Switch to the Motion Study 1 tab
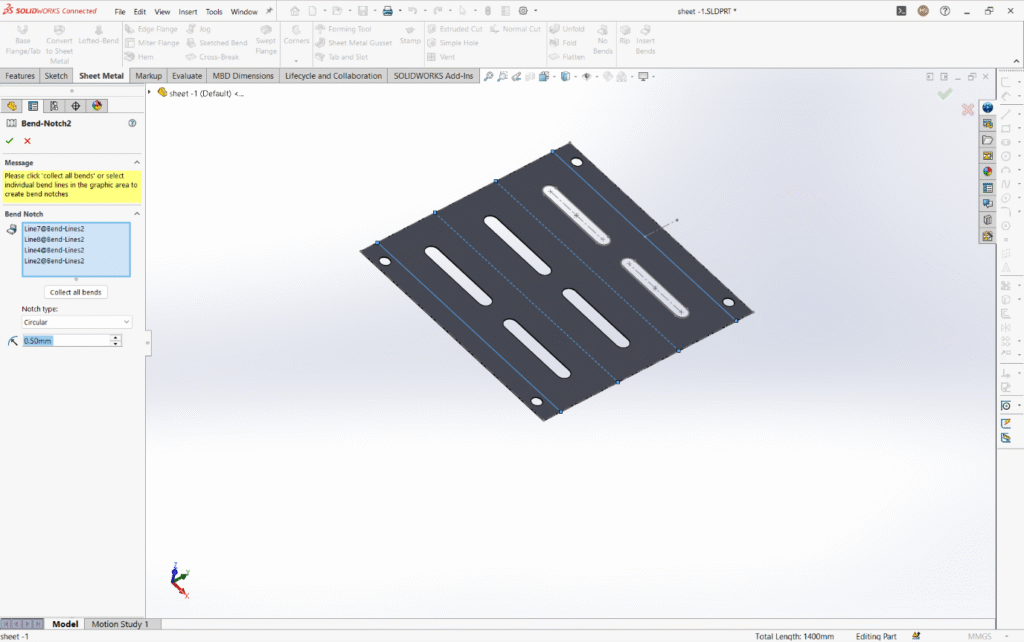This screenshot has height=642, width=1024. tap(120, 624)
